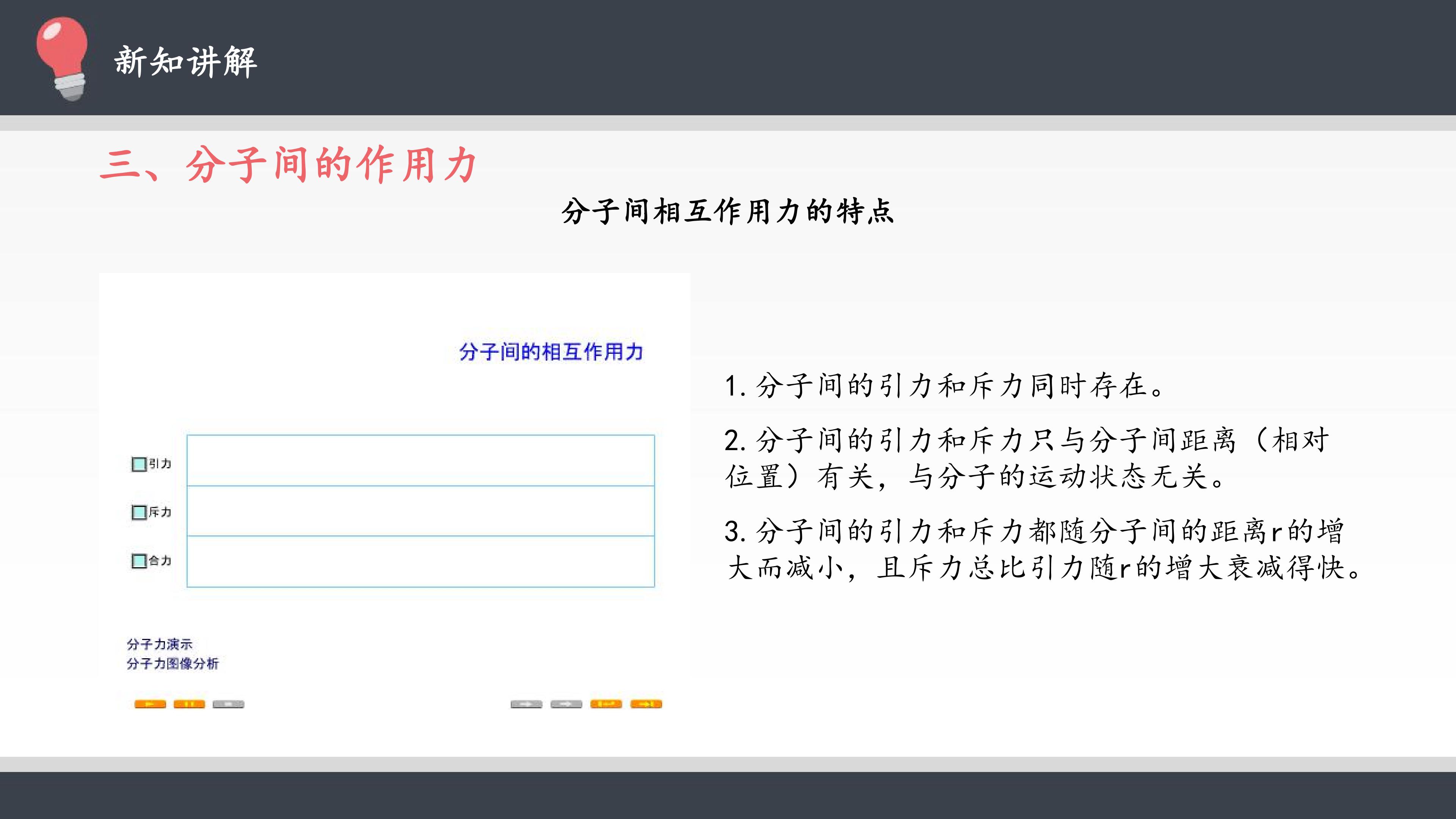Check the 合力 checkbox

point(139,561)
